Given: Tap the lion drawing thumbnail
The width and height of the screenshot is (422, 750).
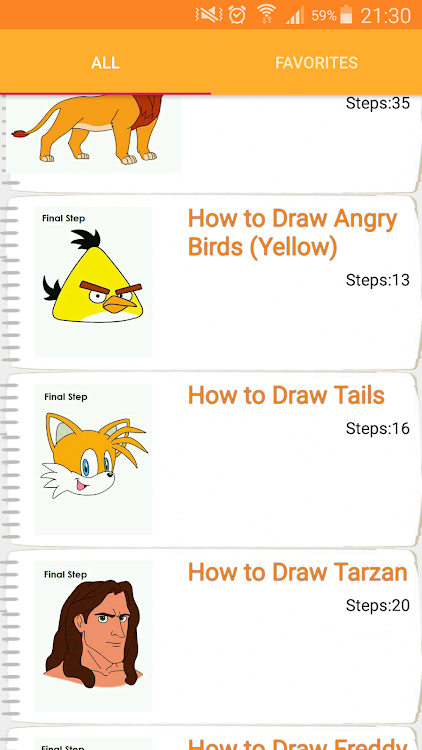Looking at the screenshot, I should coord(94,134).
